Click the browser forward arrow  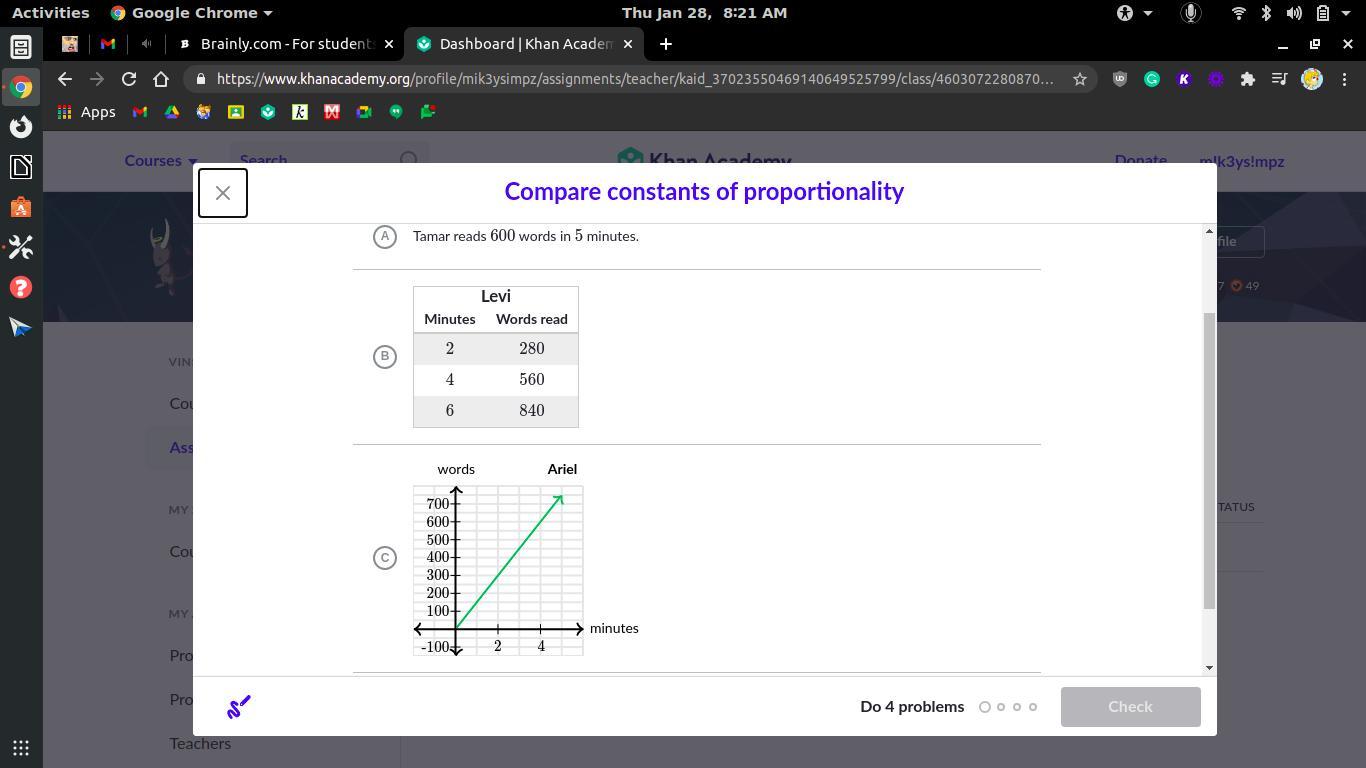point(97,79)
